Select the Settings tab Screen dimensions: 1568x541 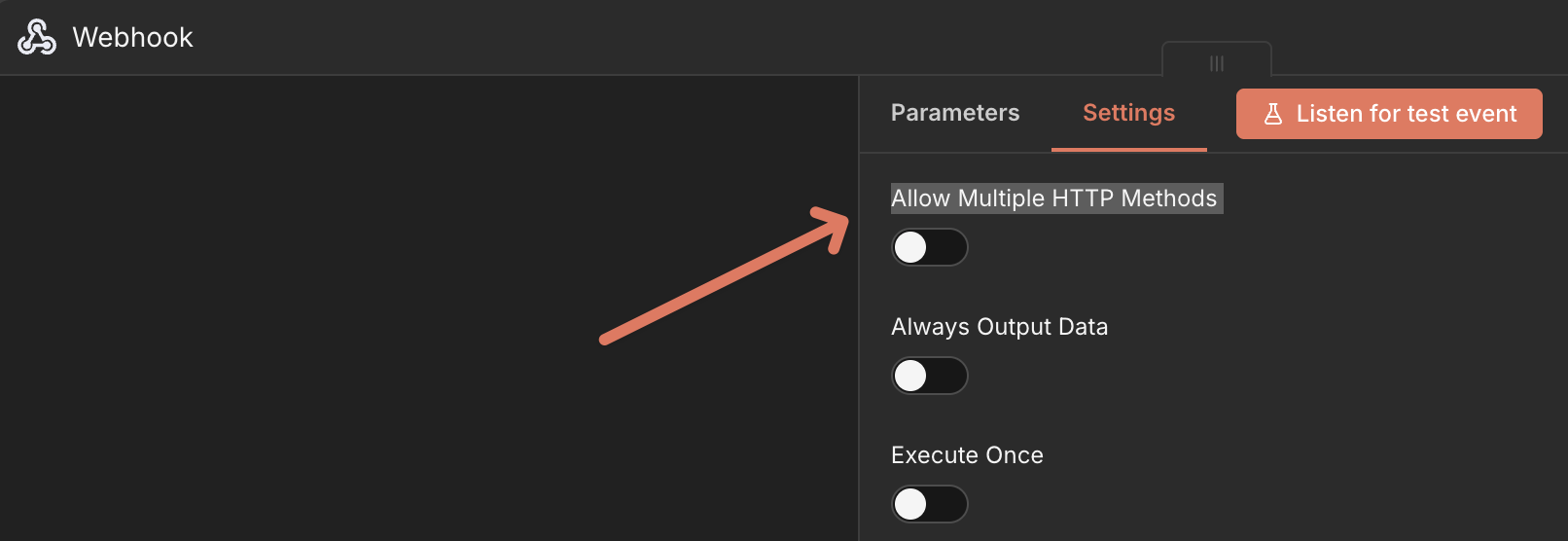(1128, 113)
